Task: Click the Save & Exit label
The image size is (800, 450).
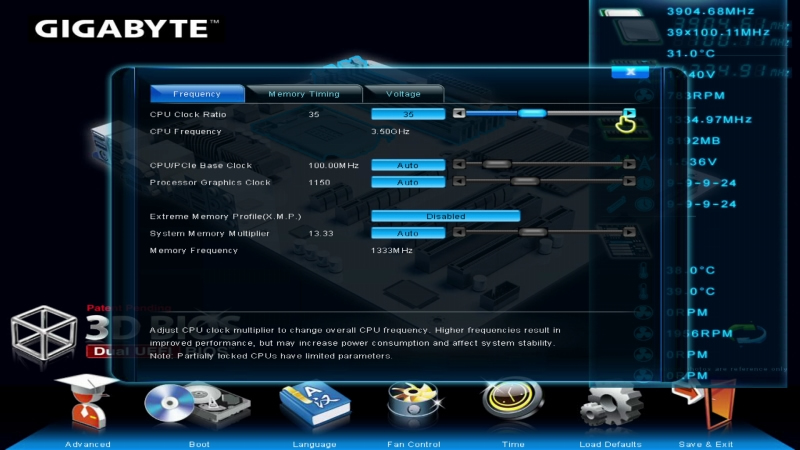Action: 706,444
